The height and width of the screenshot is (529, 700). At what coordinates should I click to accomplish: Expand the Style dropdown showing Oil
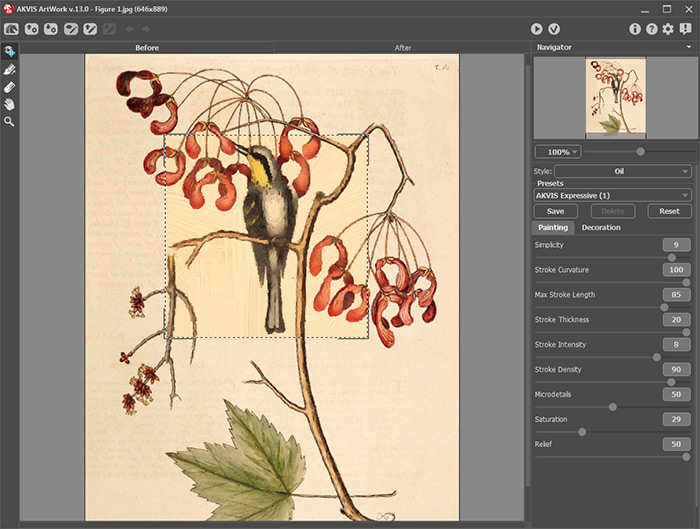click(x=622, y=172)
